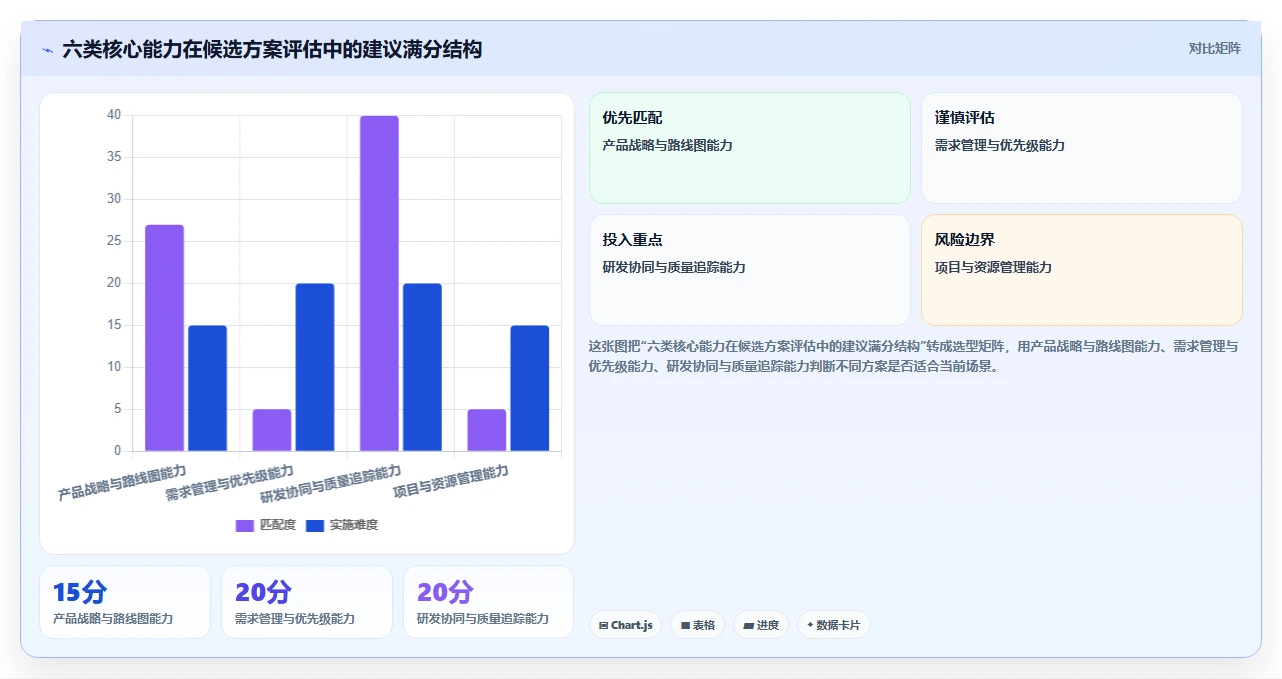
Task: Click the Chart.js tag
Action: (x=626, y=625)
